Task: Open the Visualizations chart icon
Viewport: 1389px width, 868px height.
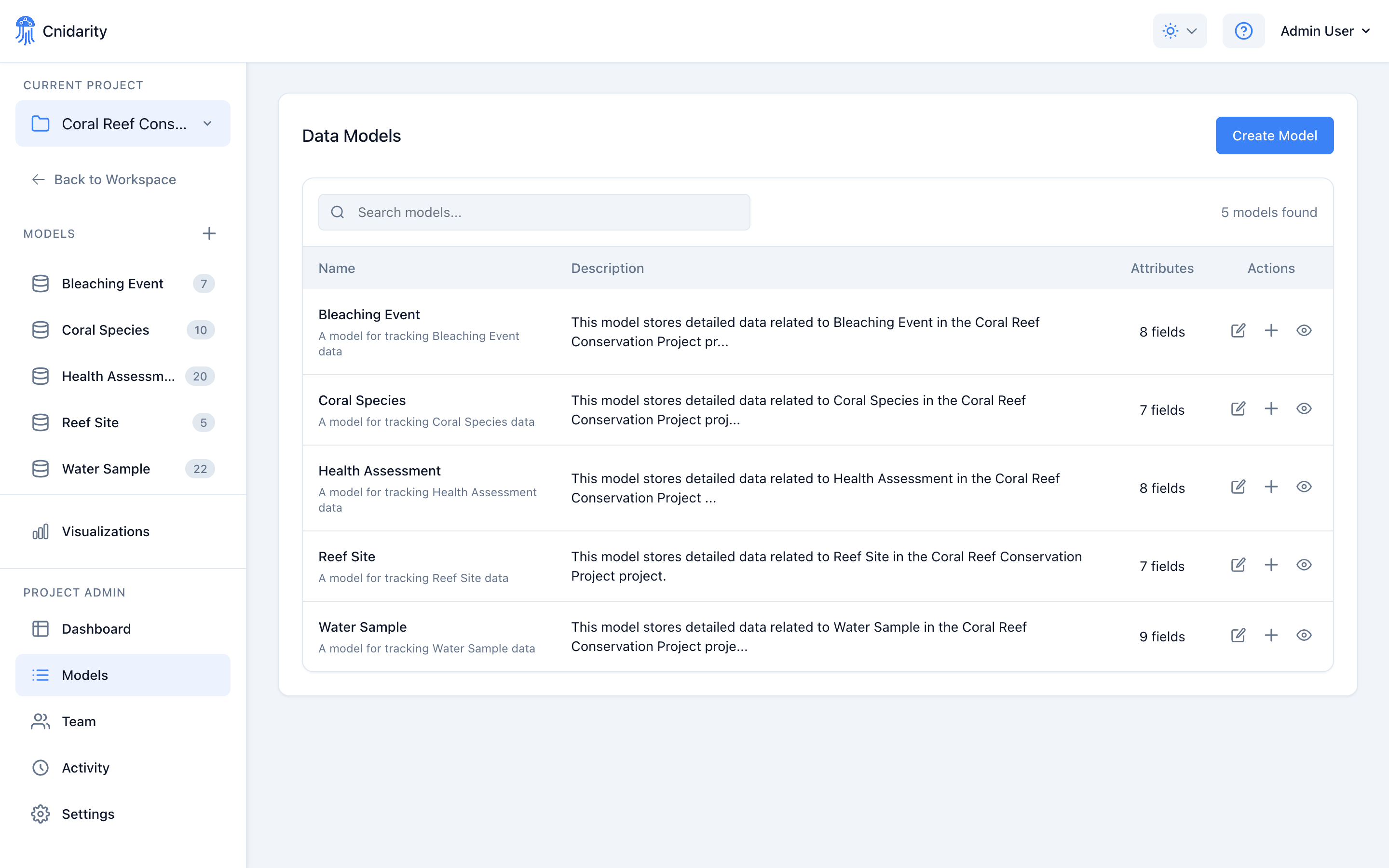Action: point(40,531)
